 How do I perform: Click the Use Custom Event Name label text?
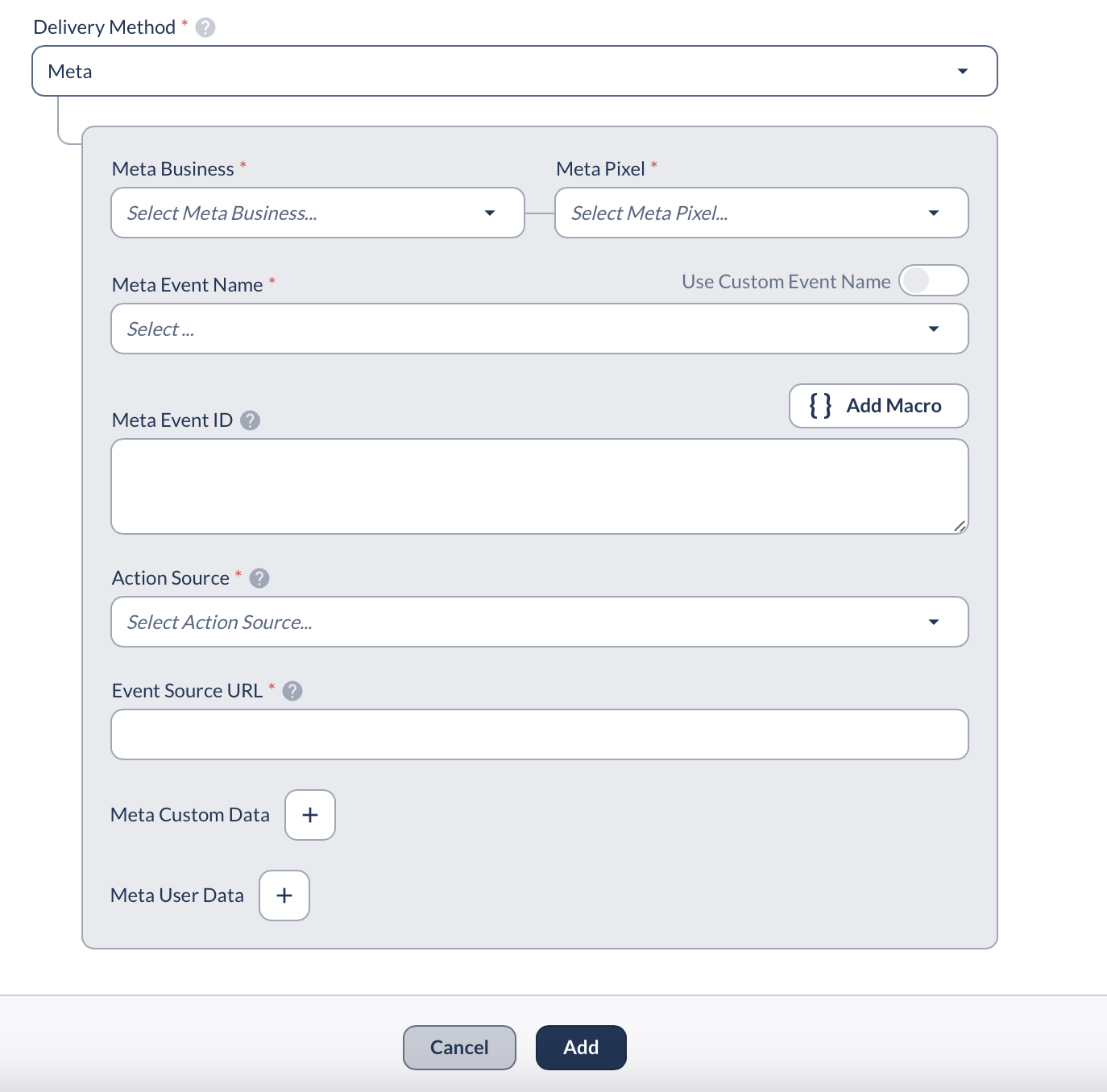tap(786, 282)
